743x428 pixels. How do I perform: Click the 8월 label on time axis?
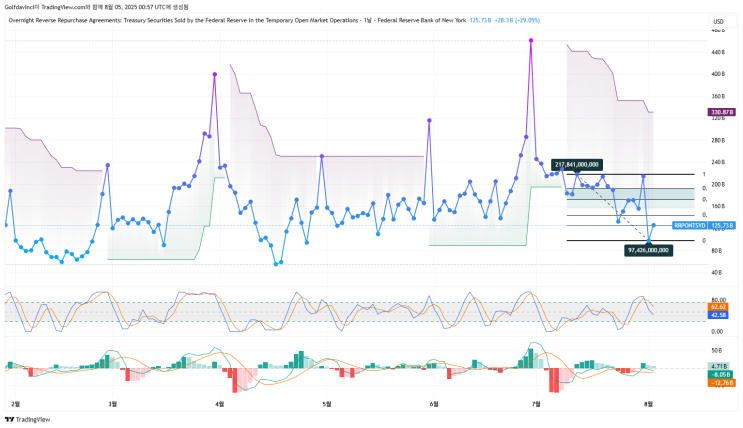click(x=648, y=404)
